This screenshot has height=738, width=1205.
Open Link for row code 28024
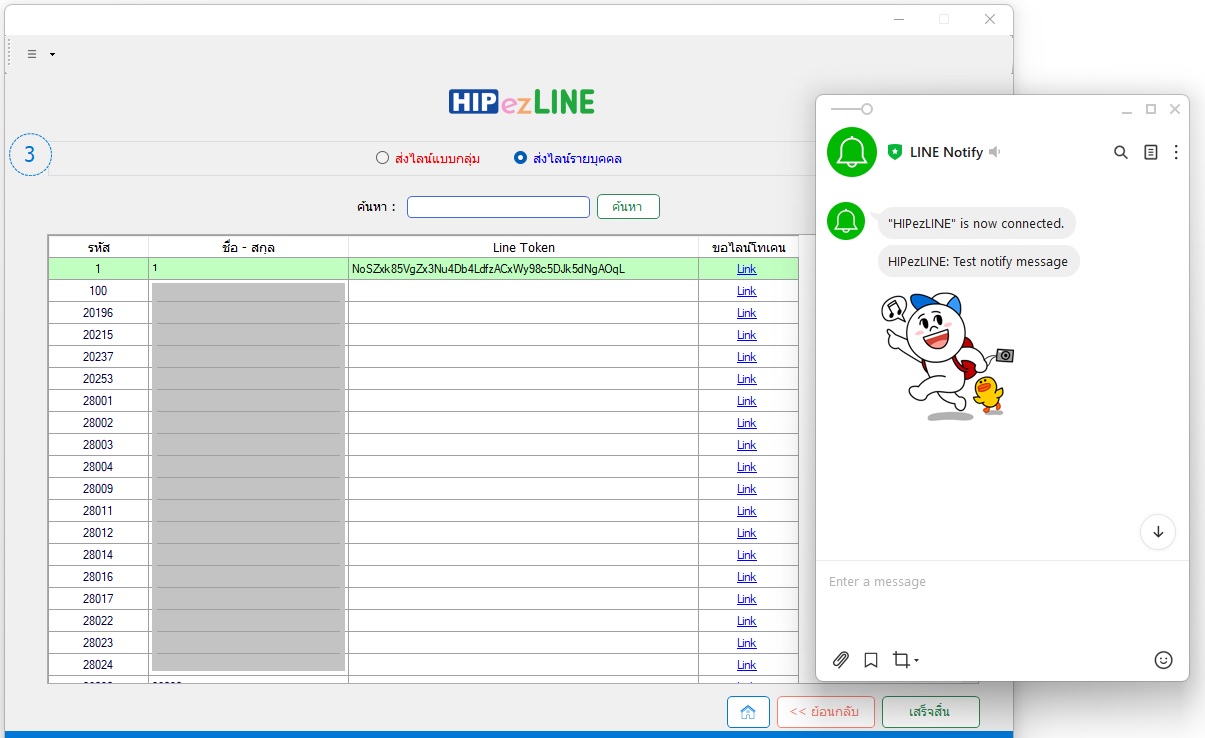coord(747,665)
